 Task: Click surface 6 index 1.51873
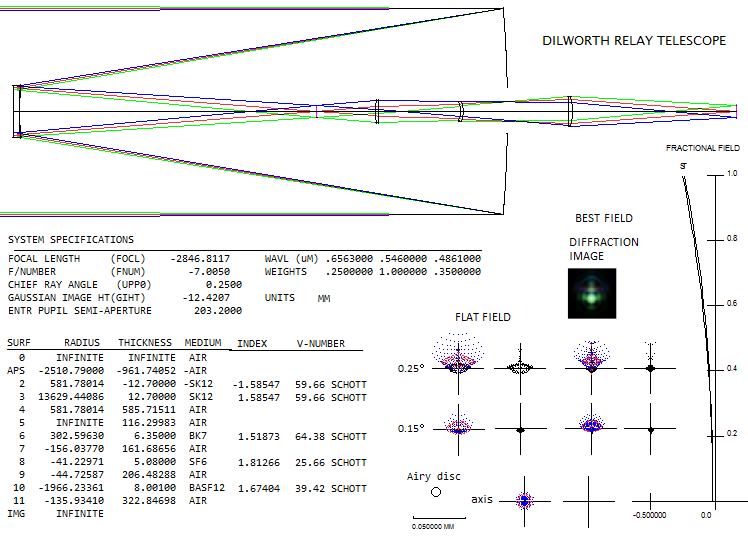(259, 436)
